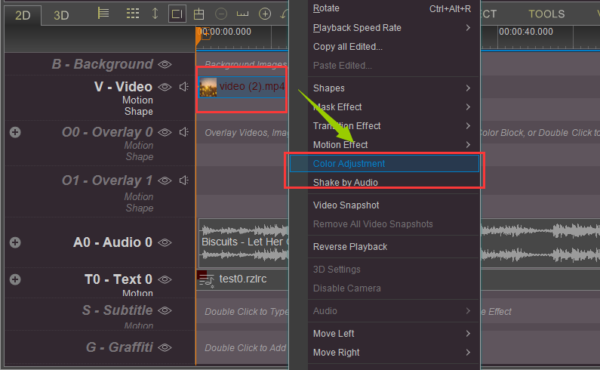Add sub-track using plus on Overlay 0 row
Viewport: 600px width, 370px height.
pos(15,132)
